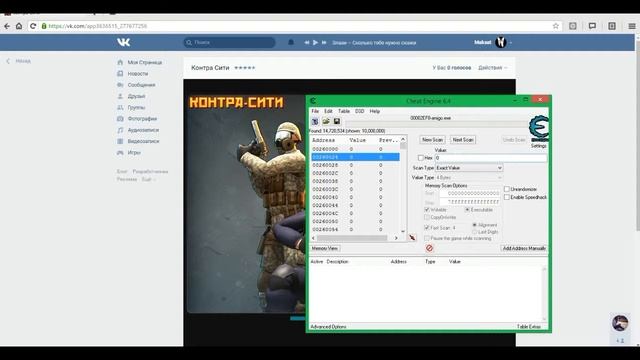The width and height of the screenshot is (640, 360).
Task: Select the highlighted address row 00260024
Action: pos(355,157)
